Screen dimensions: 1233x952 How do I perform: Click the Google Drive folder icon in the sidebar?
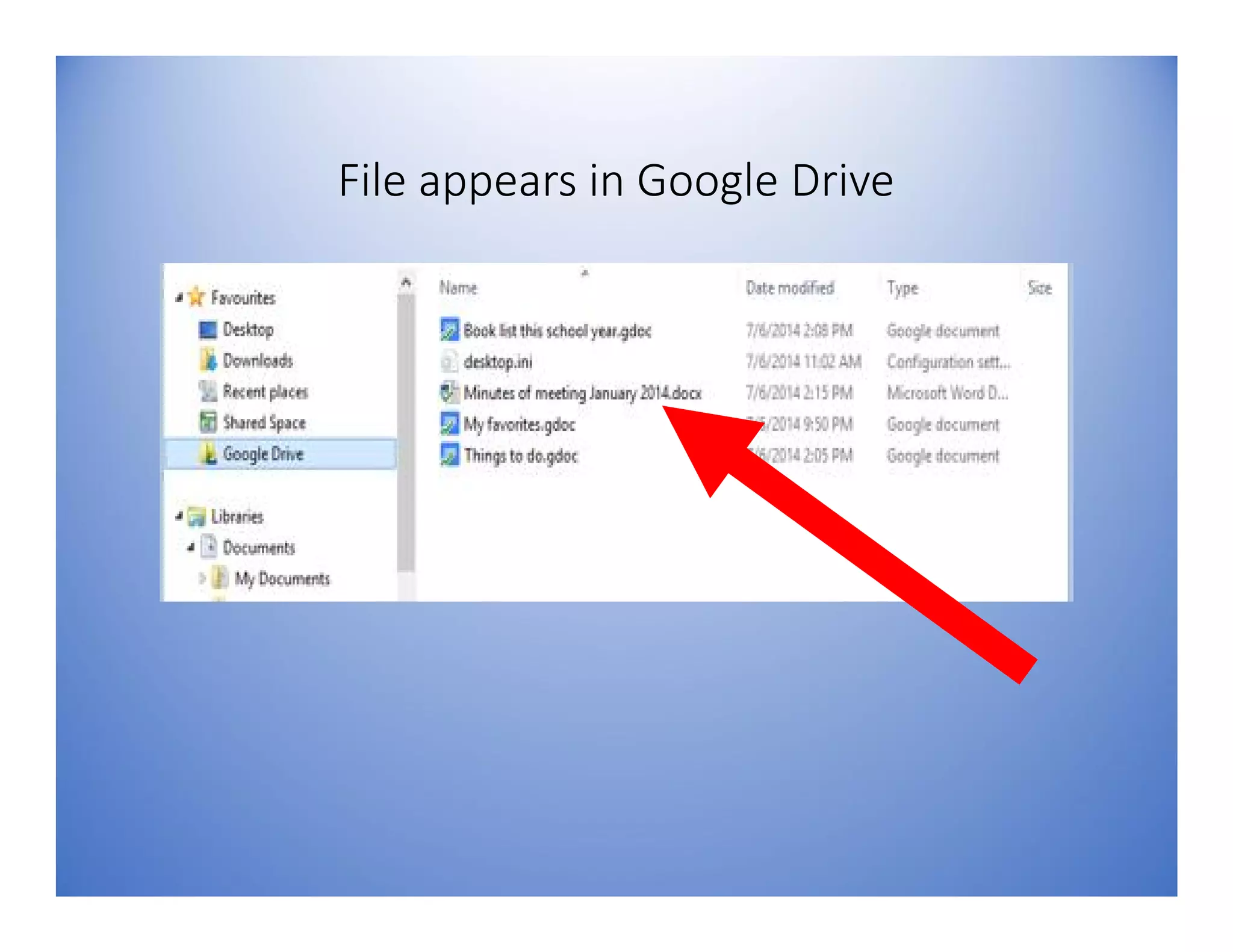(x=208, y=454)
